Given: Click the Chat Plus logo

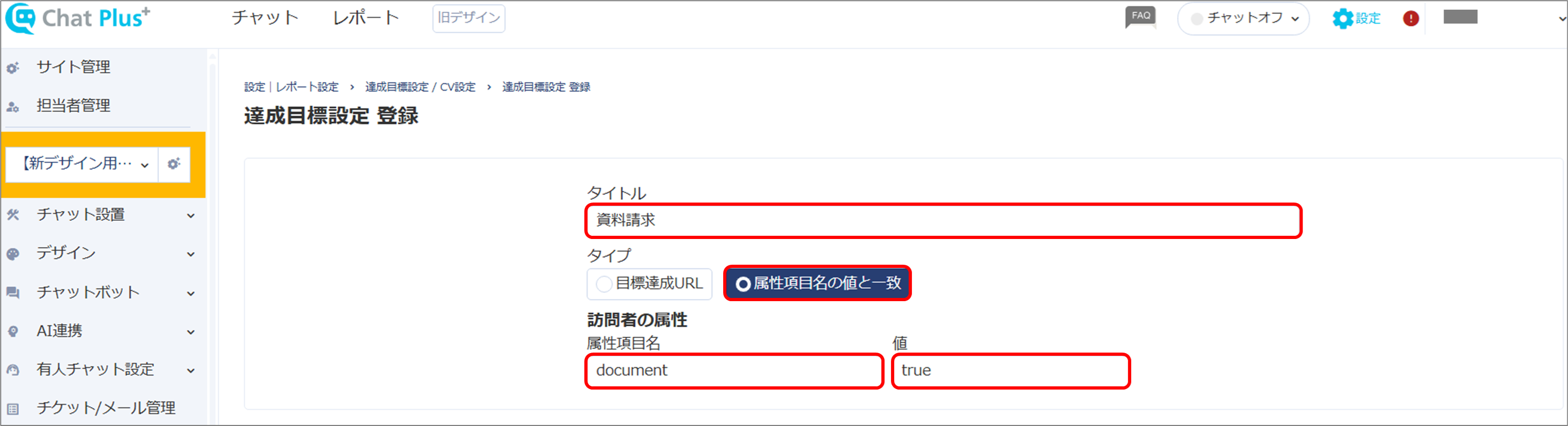Looking at the screenshot, I should coord(78,18).
